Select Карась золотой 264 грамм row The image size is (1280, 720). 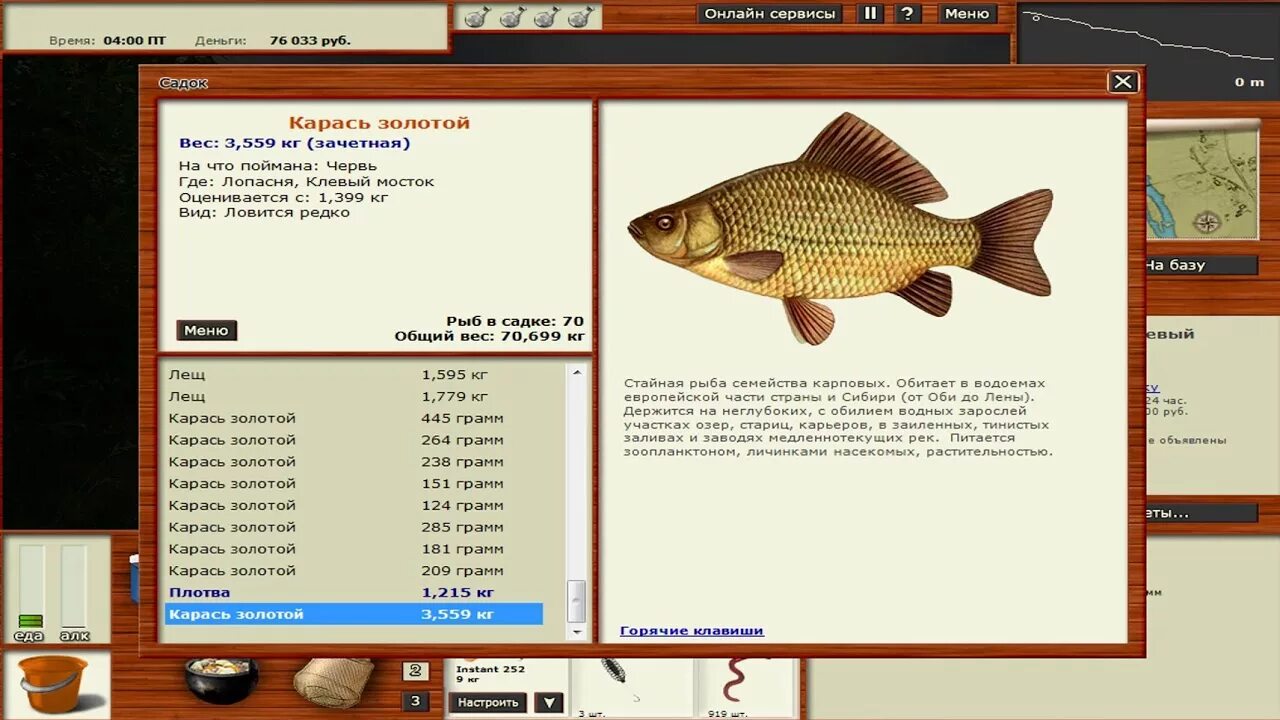pos(354,440)
